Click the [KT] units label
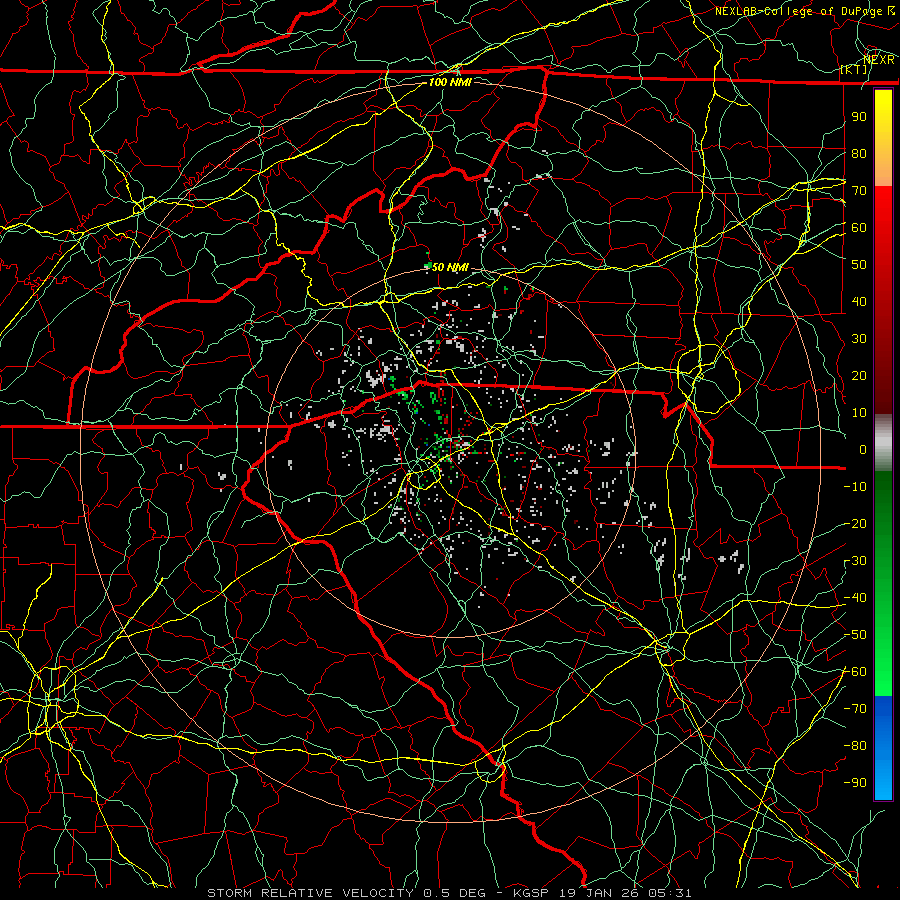 854,69
